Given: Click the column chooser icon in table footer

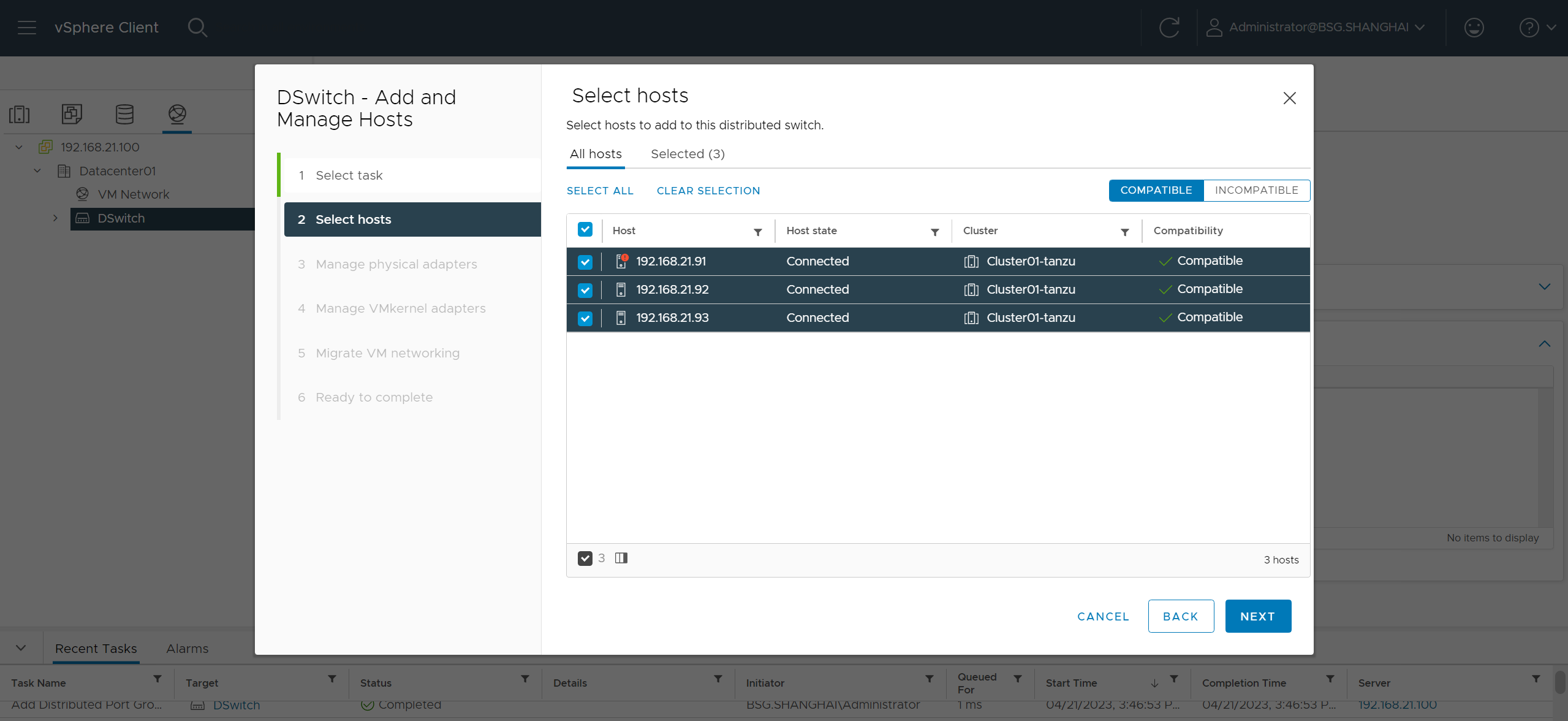Looking at the screenshot, I should point(621,558).
